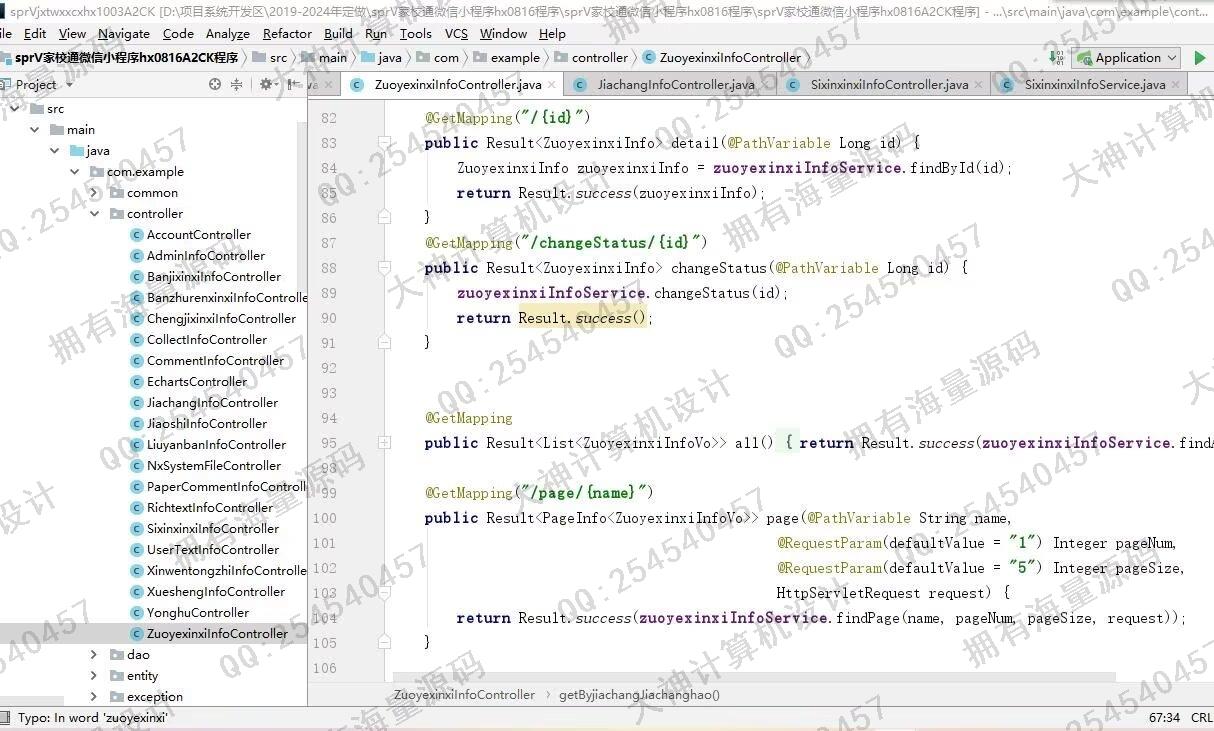The height and width of the screenshot is (731, 1214).
Task: Collapse the java folder node
Action: (x=55, y=151)
